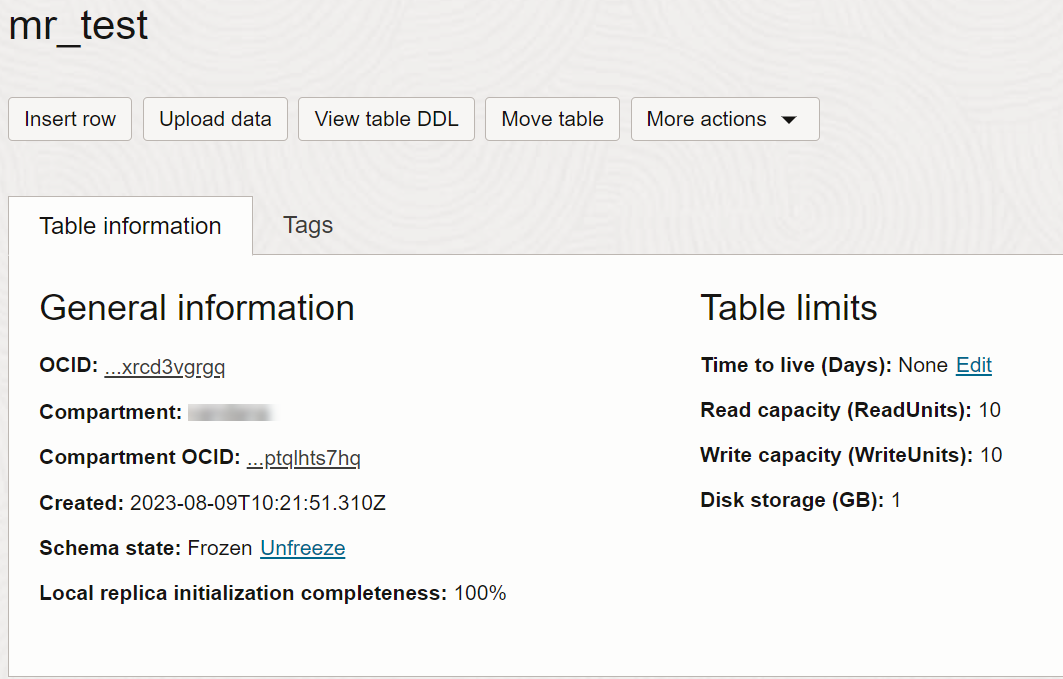Viewport: 1063px width, 679px height.
Task: Edit the Time to live setting
Action: pos(974,365)
